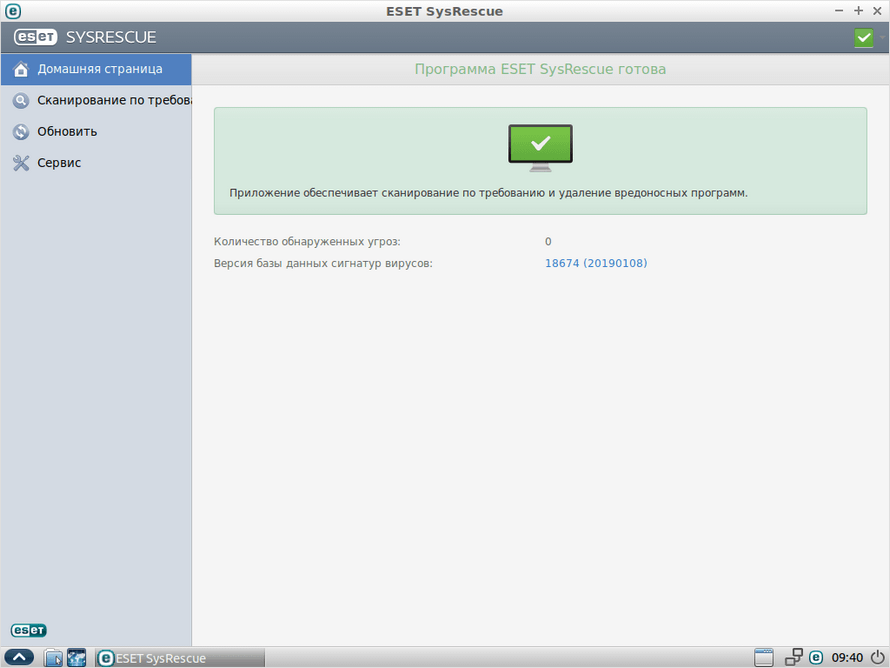Click the power shutdown icon in taskbar

874,657
